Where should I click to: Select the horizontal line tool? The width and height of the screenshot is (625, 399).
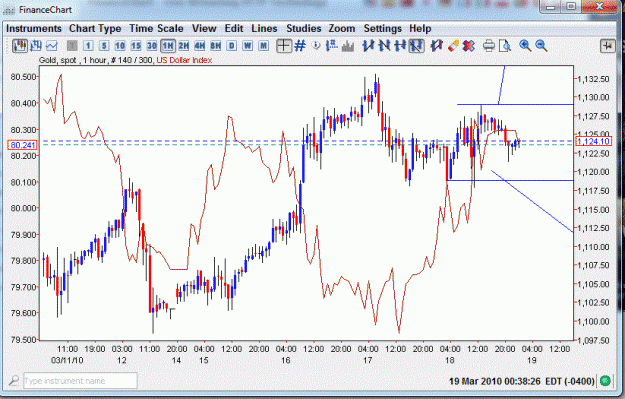tap(400, 46)
